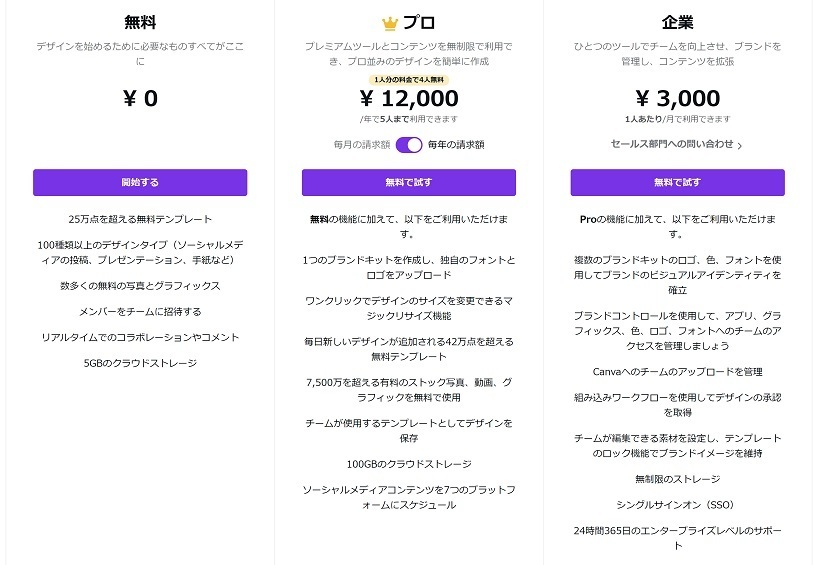The image size is (834, 565).
Task: Toggle the monthly/yearly billing switch
Action: pyautogui.click(x=409, y=145)
